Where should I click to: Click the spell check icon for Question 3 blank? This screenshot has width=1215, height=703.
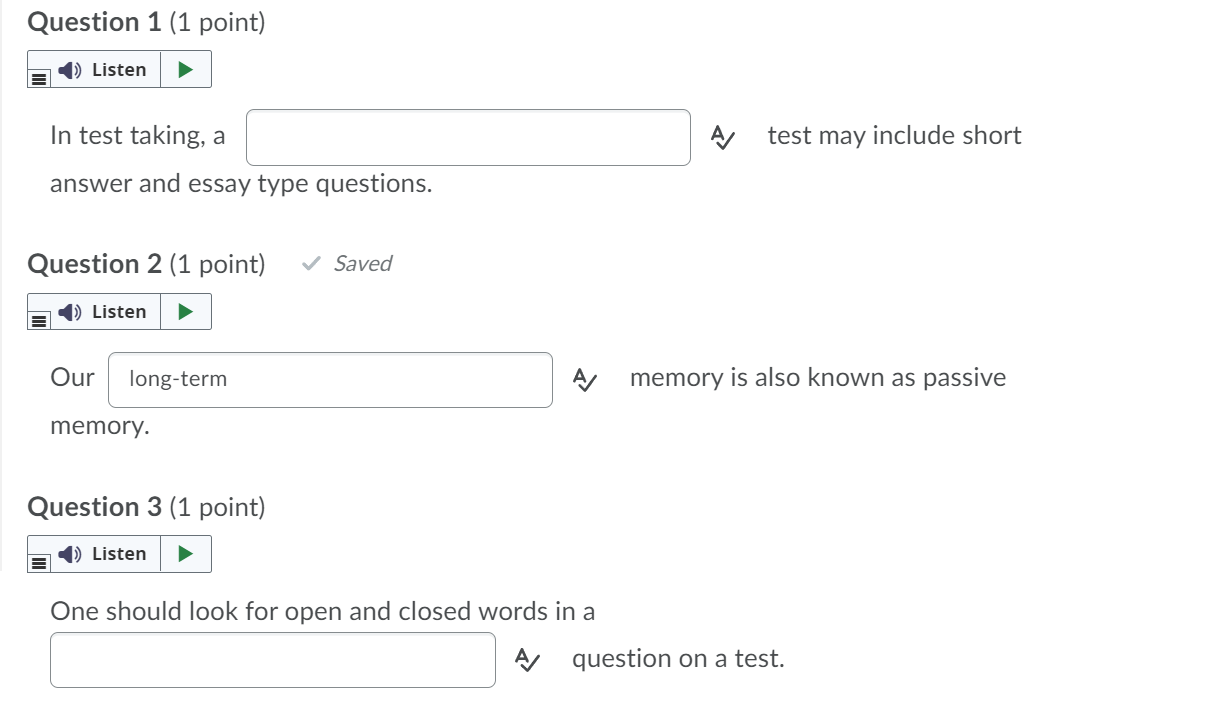point(525,659)
